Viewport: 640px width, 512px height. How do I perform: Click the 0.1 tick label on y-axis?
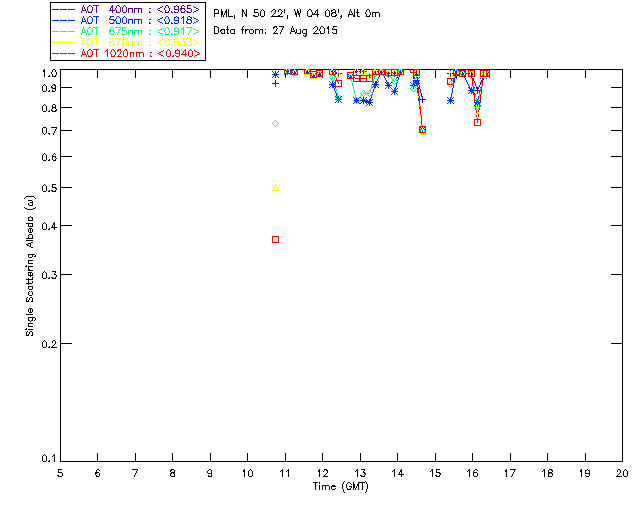coord(49,459)
